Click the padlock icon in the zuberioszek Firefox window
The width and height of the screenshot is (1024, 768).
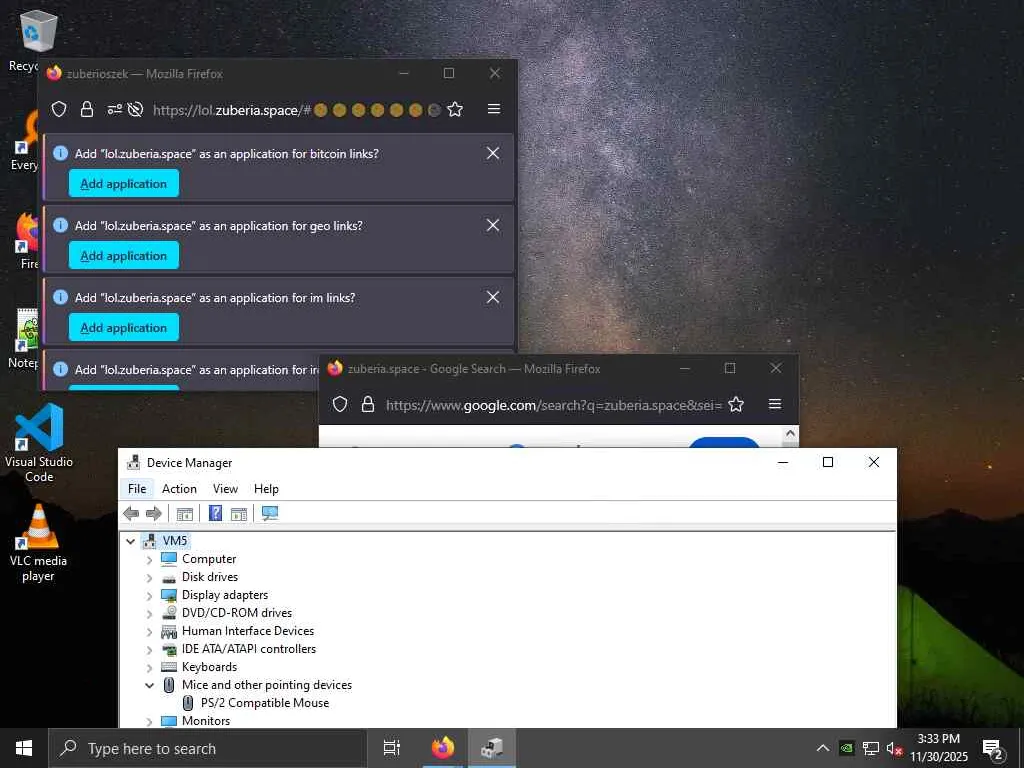tap(87, 109)
